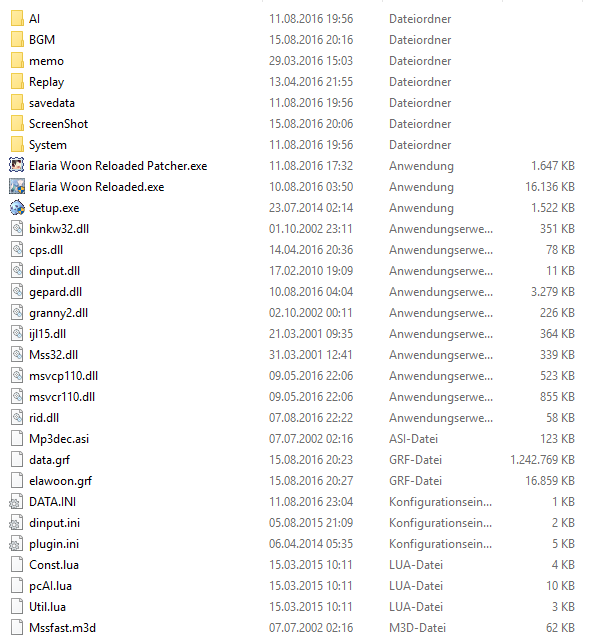Screen dimensions: 606x641
Task: Click the msvcp110.dll file icon
Action: click(17, 376)
